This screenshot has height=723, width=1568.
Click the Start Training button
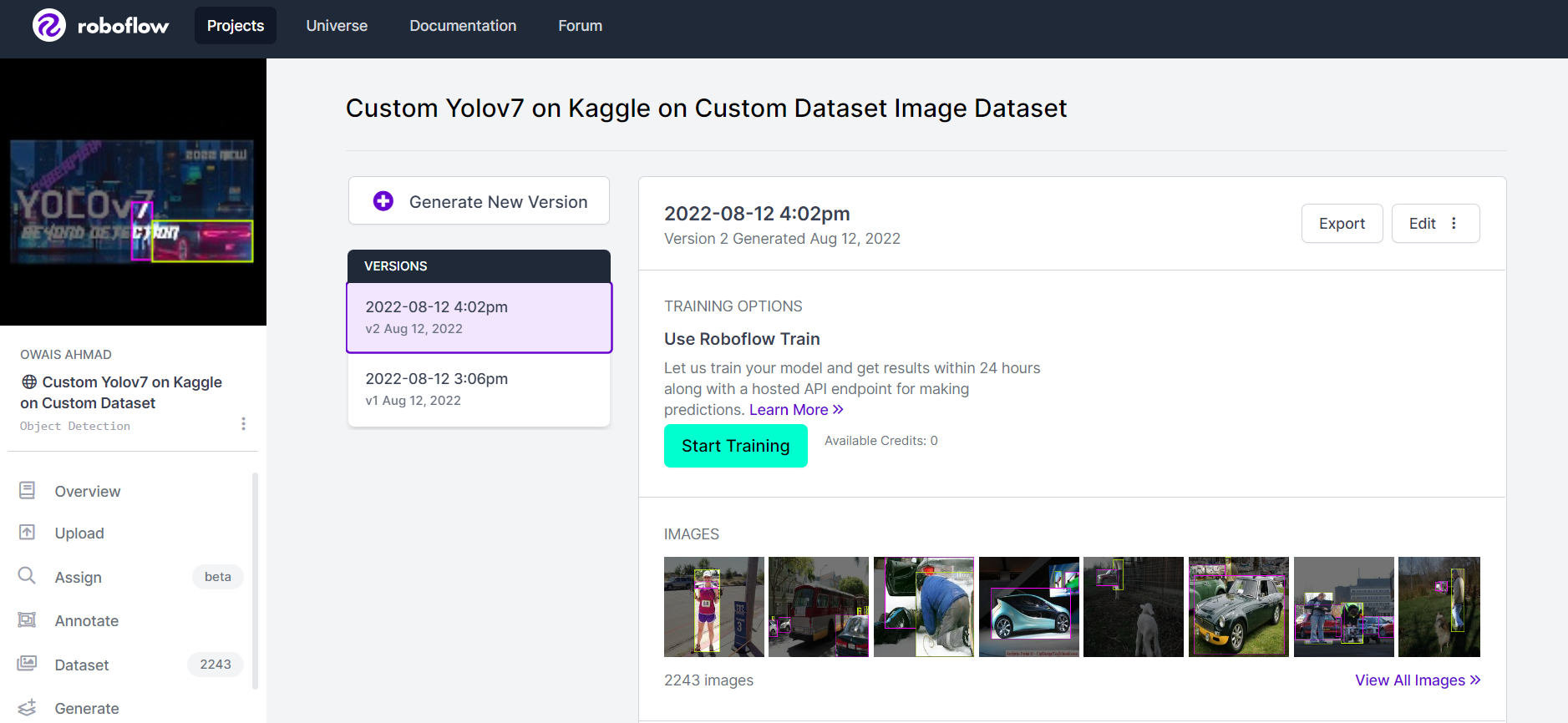pyautogui.click(x=735, y=446)
